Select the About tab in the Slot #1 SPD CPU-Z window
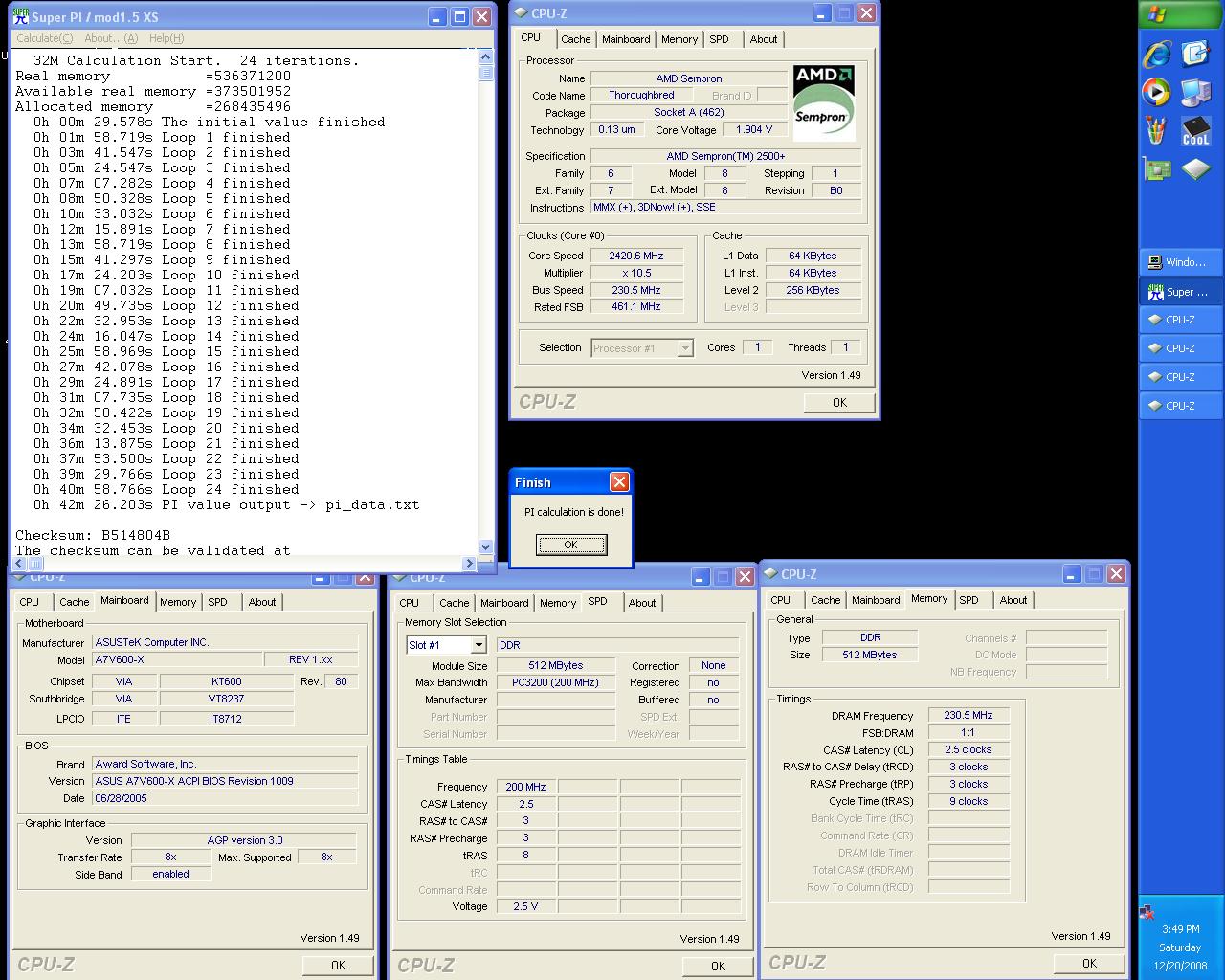1225x980 pixels. click(x=642, y=603)
